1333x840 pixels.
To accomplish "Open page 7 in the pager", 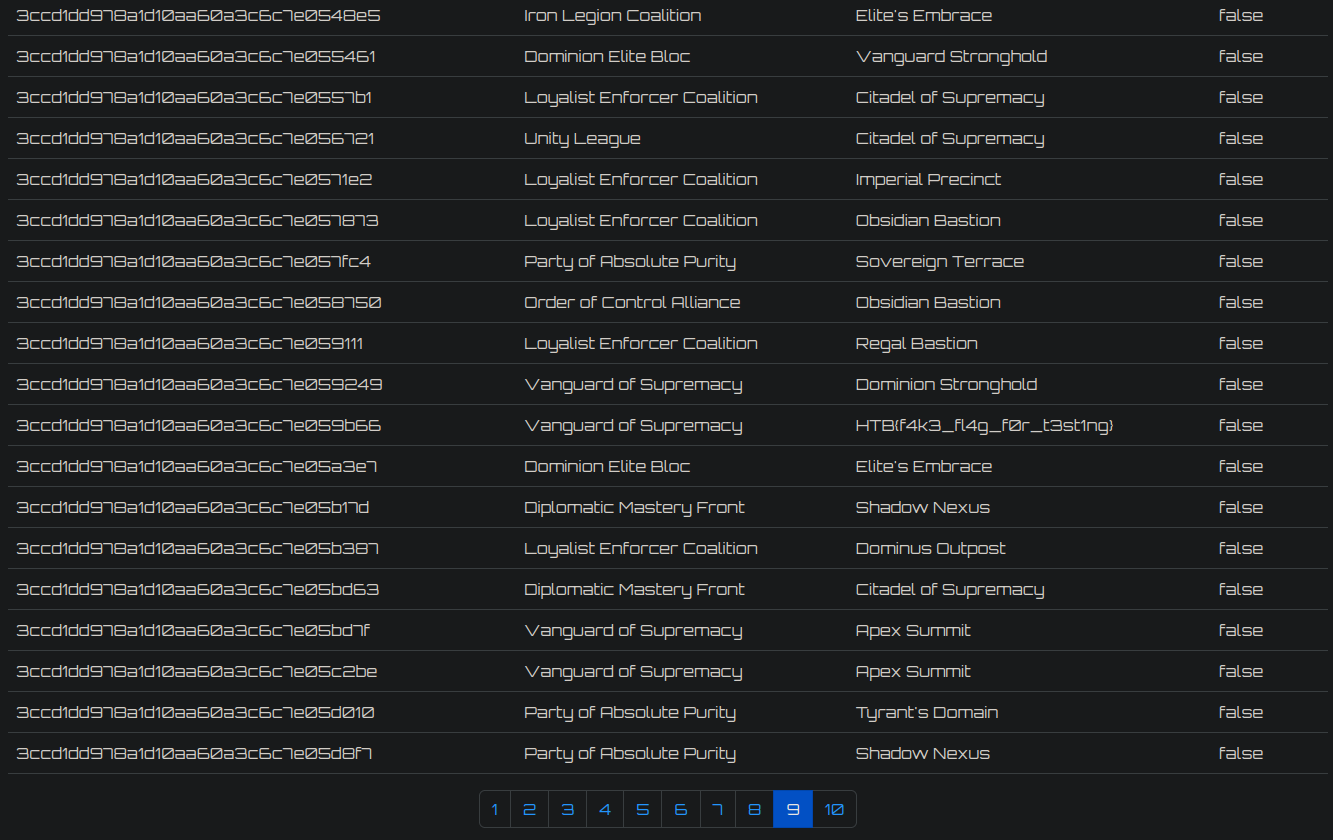I will point(717,809).
